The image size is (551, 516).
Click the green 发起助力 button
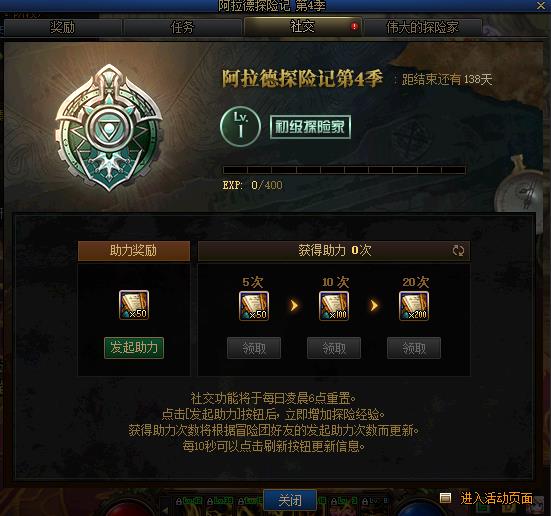[x=134, y=348]
